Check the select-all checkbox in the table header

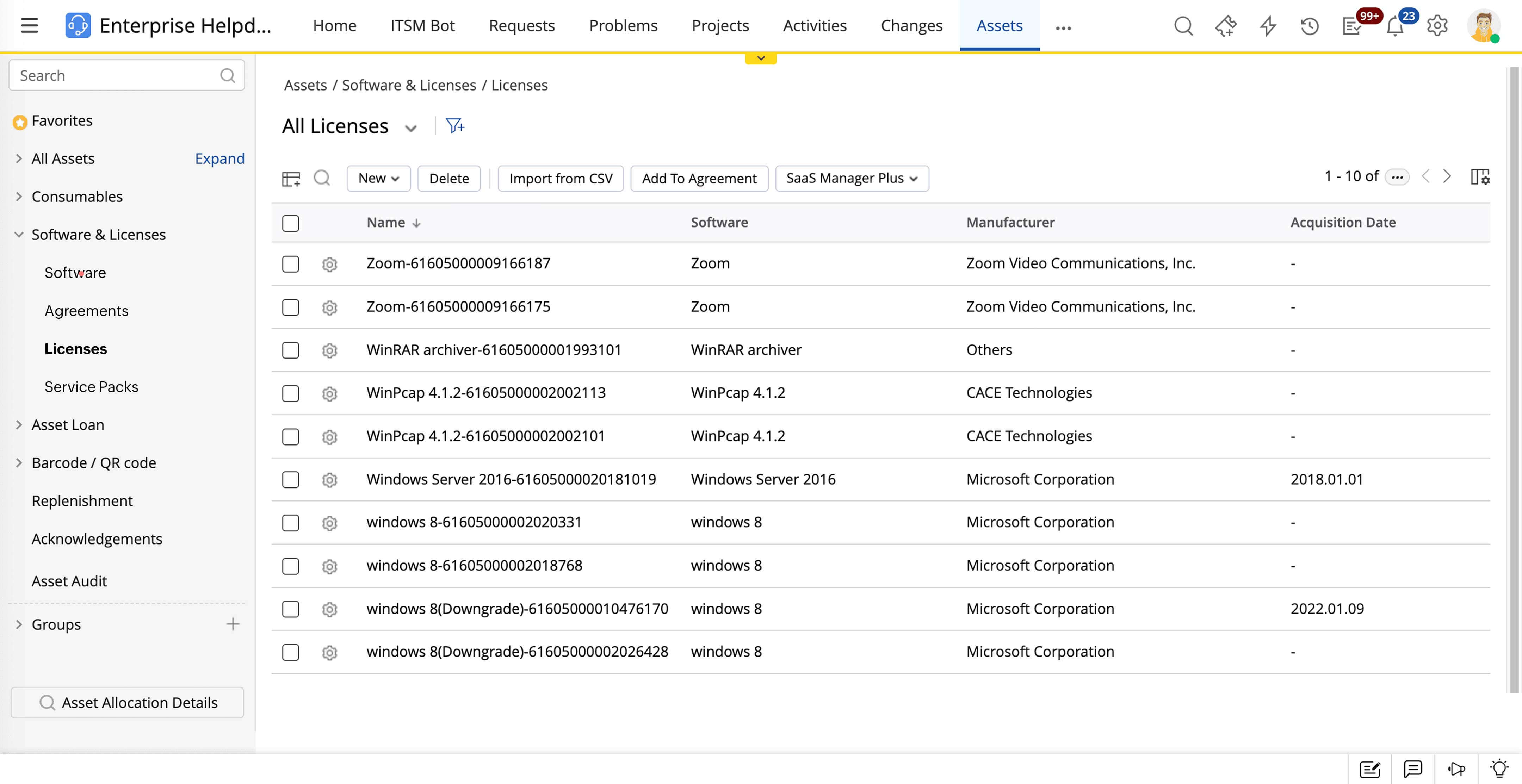(x=290, y=223)
